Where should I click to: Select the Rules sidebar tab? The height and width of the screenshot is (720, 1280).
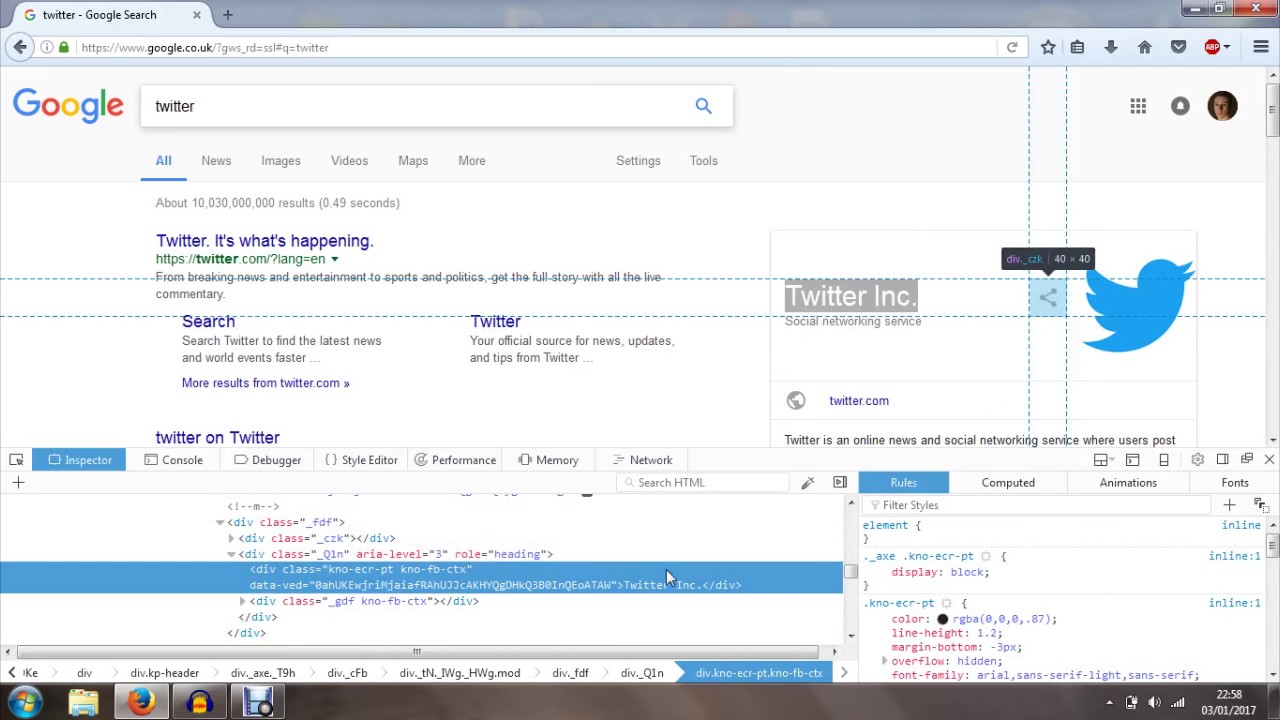903,483
